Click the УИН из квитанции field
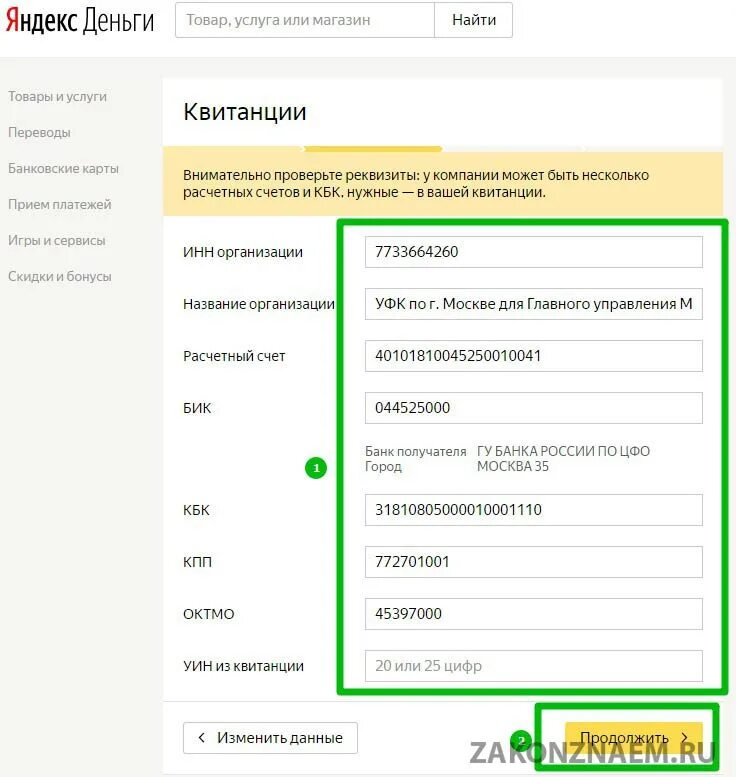The height and width of the screenshot is (777, 736). click(534, 666)
